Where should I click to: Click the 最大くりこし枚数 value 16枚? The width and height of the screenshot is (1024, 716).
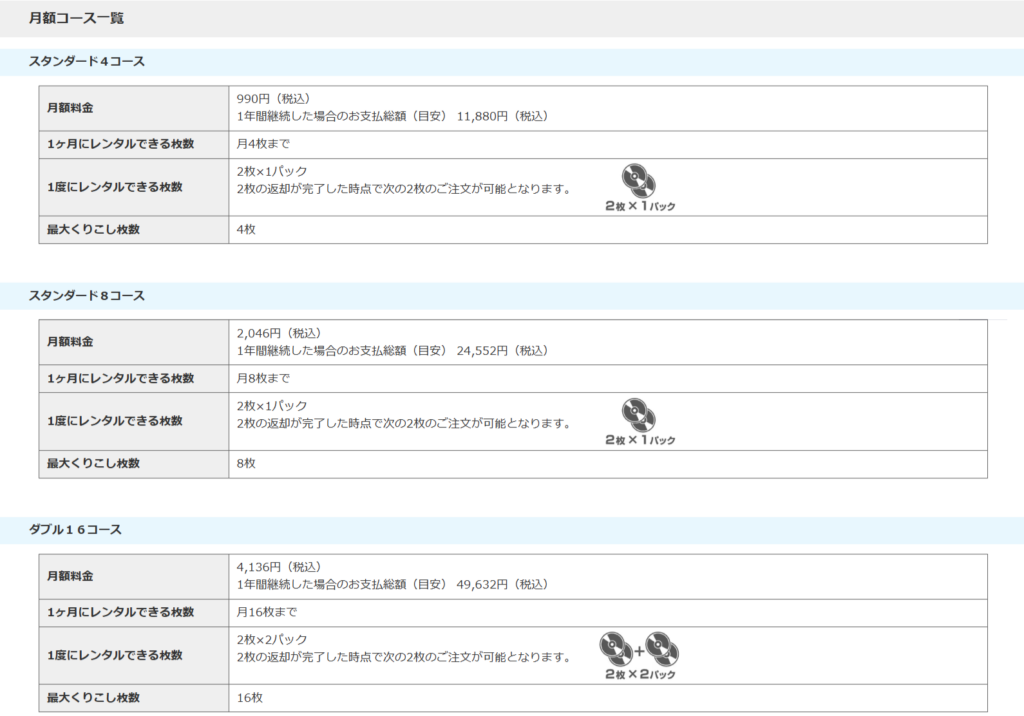pyautogui.click(x=250, y=697)
